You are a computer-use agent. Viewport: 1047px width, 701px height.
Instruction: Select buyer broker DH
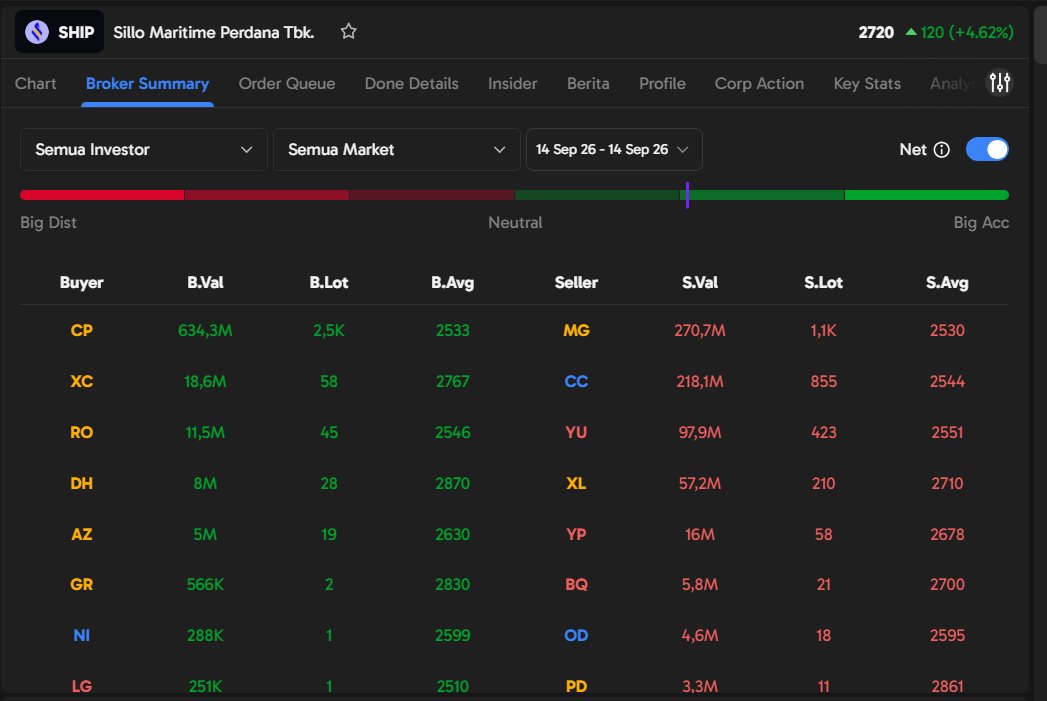[x=81, y=483]
